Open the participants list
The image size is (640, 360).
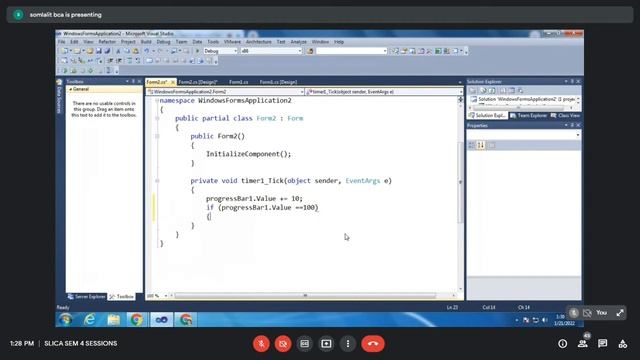pos(582,344)
